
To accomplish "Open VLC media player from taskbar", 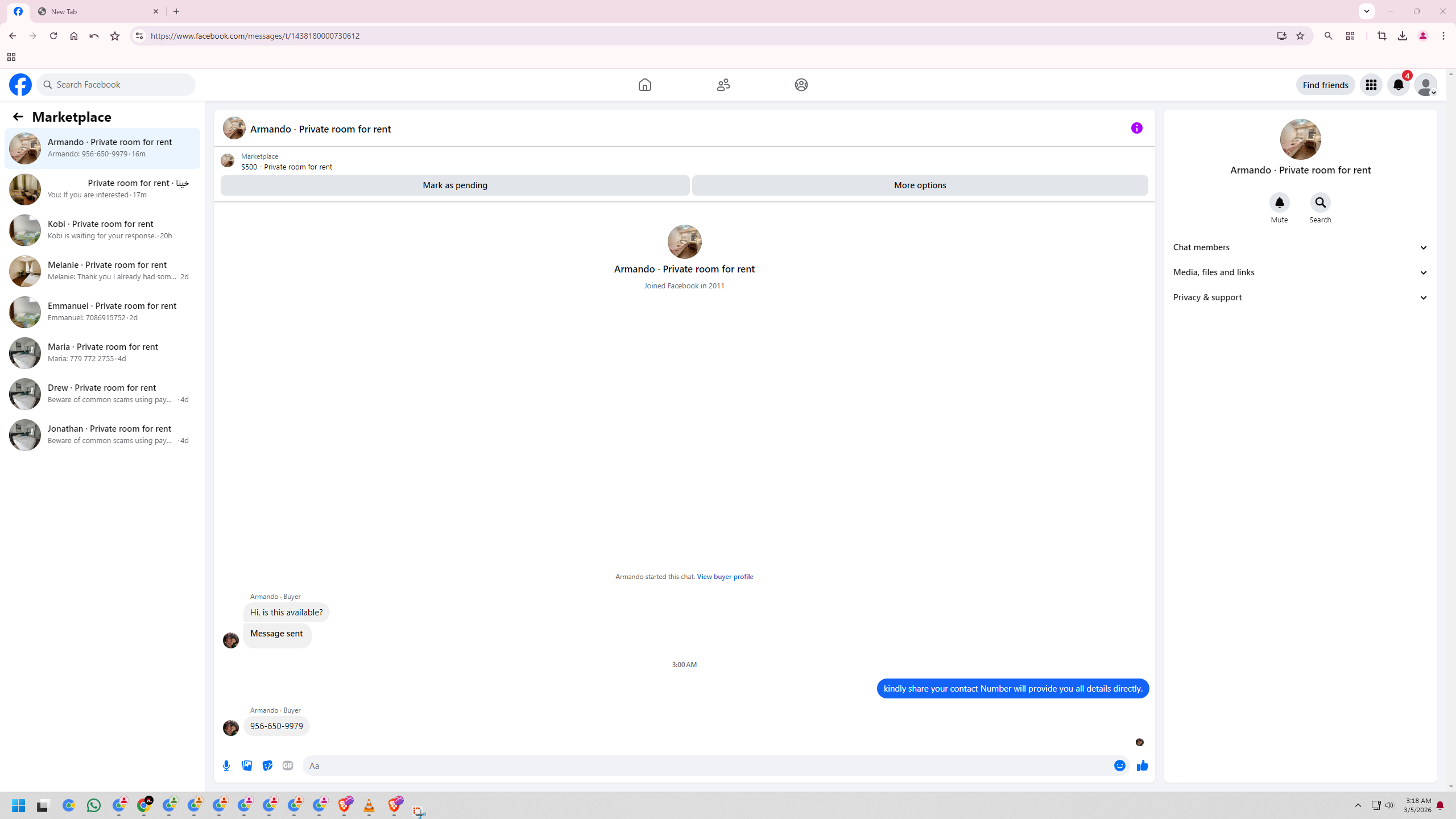I will click(369, 805).
